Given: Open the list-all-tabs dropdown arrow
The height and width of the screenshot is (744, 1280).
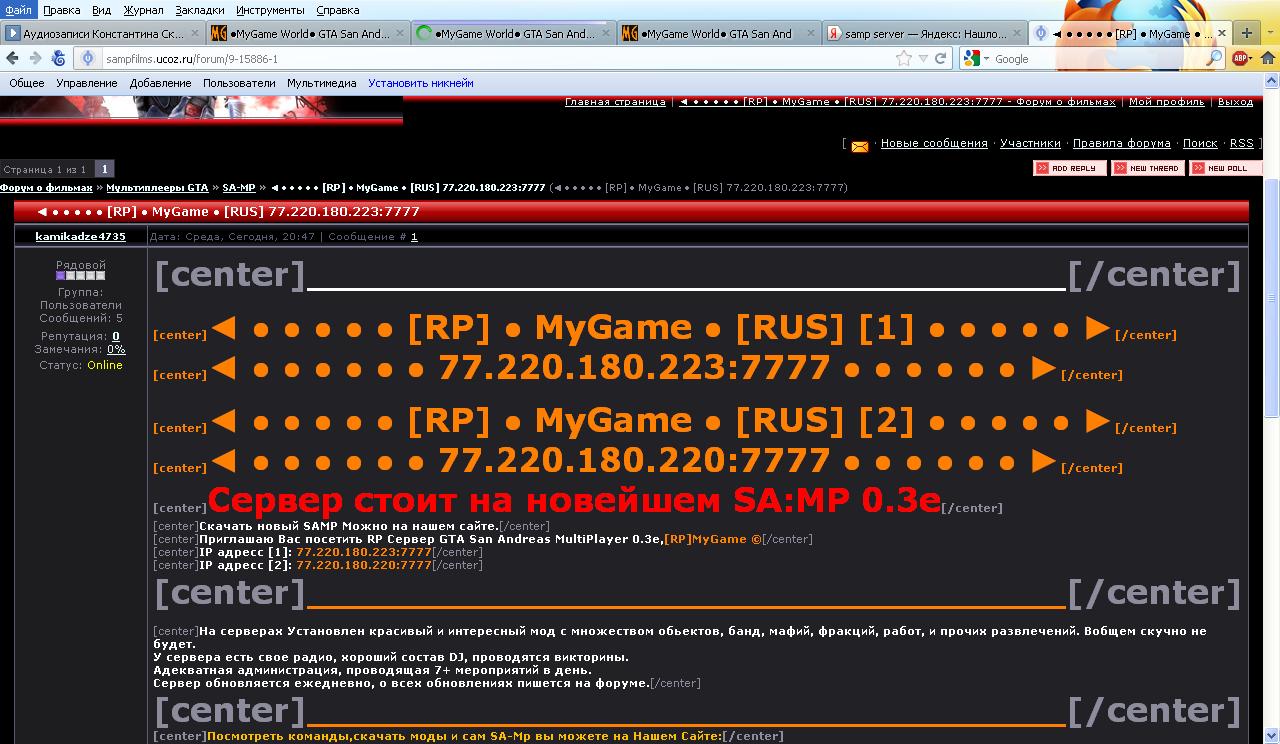Looking at the screenshot, I should coord(1269,33).
